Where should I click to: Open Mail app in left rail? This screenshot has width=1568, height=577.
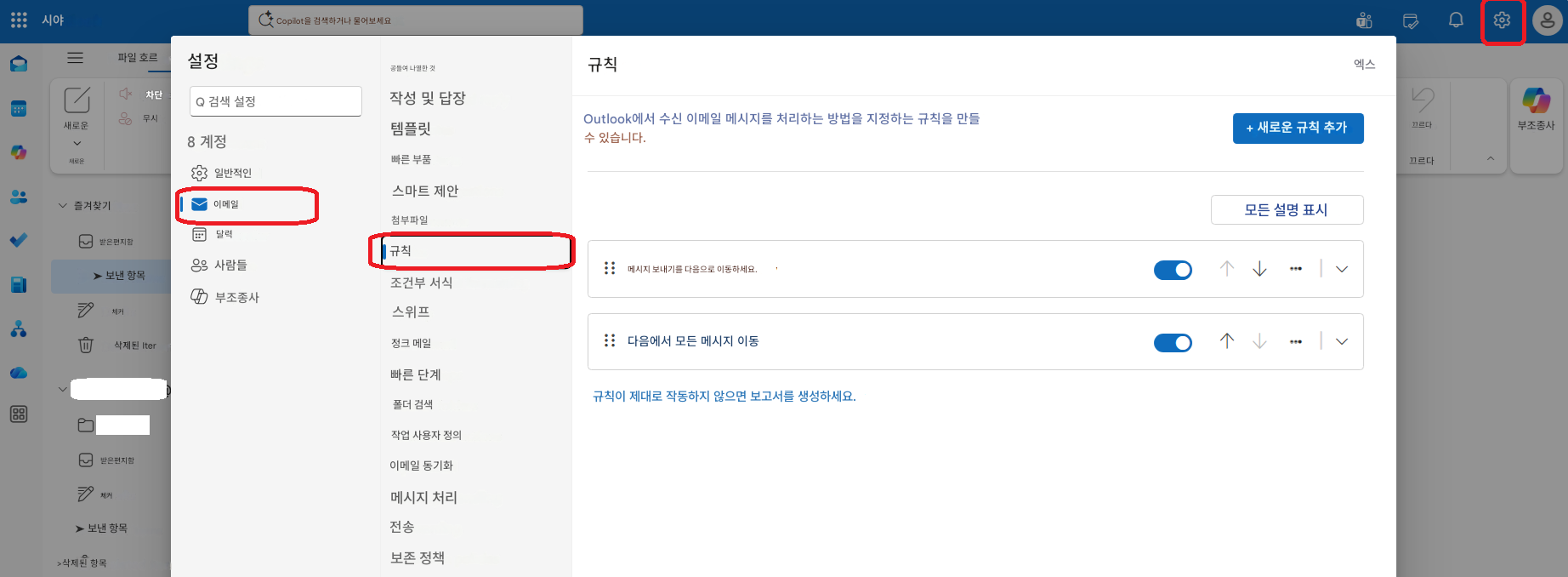coord(19,64)
